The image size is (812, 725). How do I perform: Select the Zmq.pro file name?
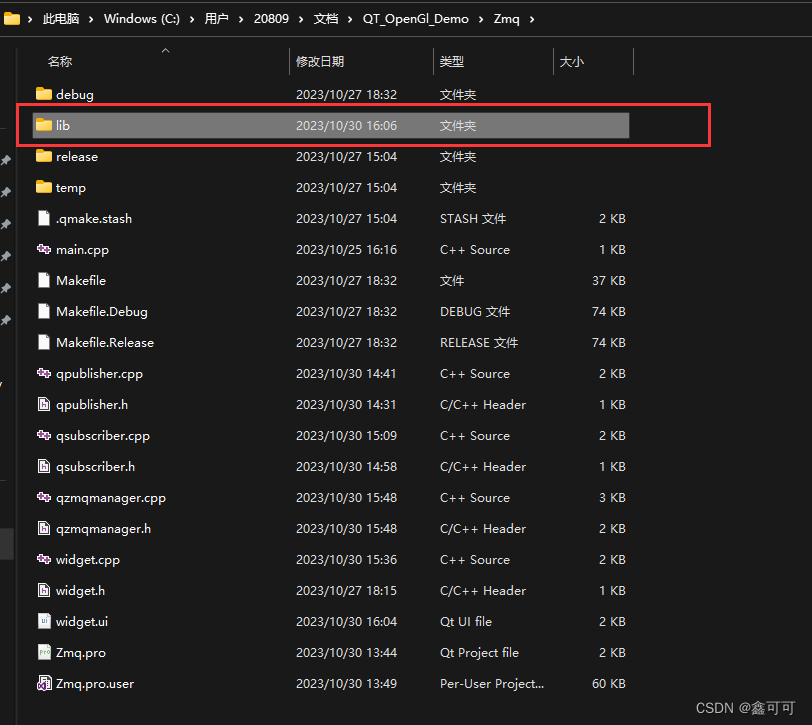coord(81,653)
